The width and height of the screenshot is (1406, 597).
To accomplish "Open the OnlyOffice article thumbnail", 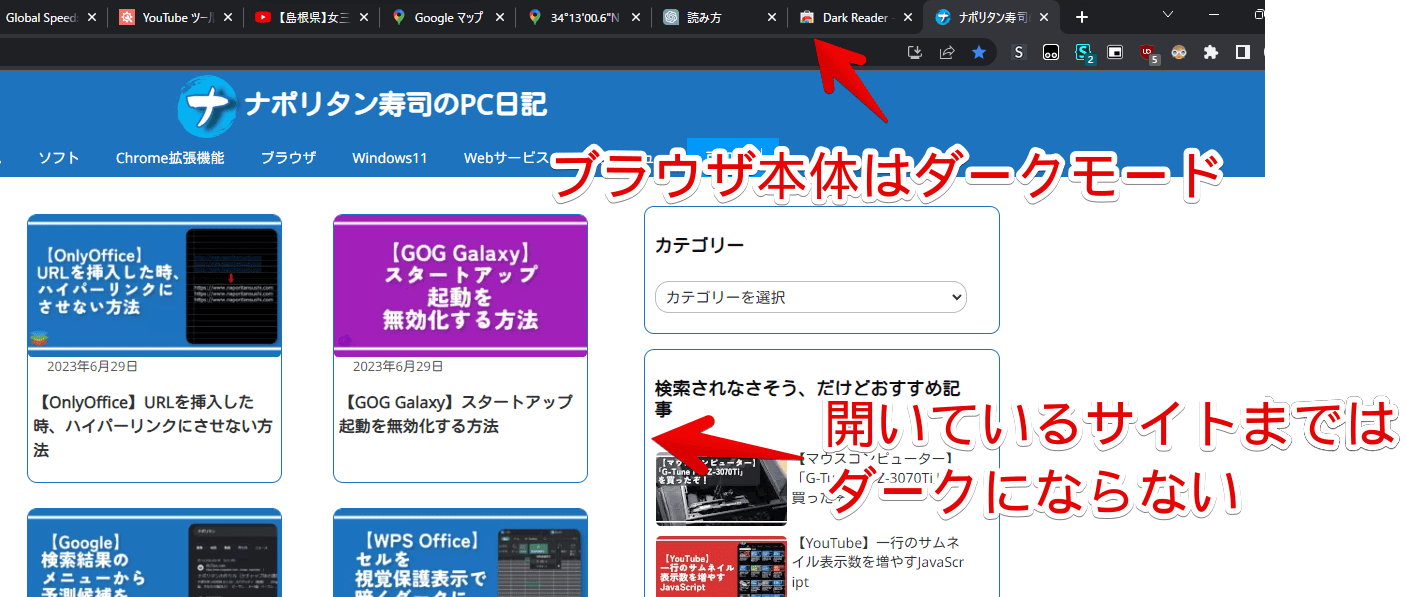I will [x=154, y=287].
